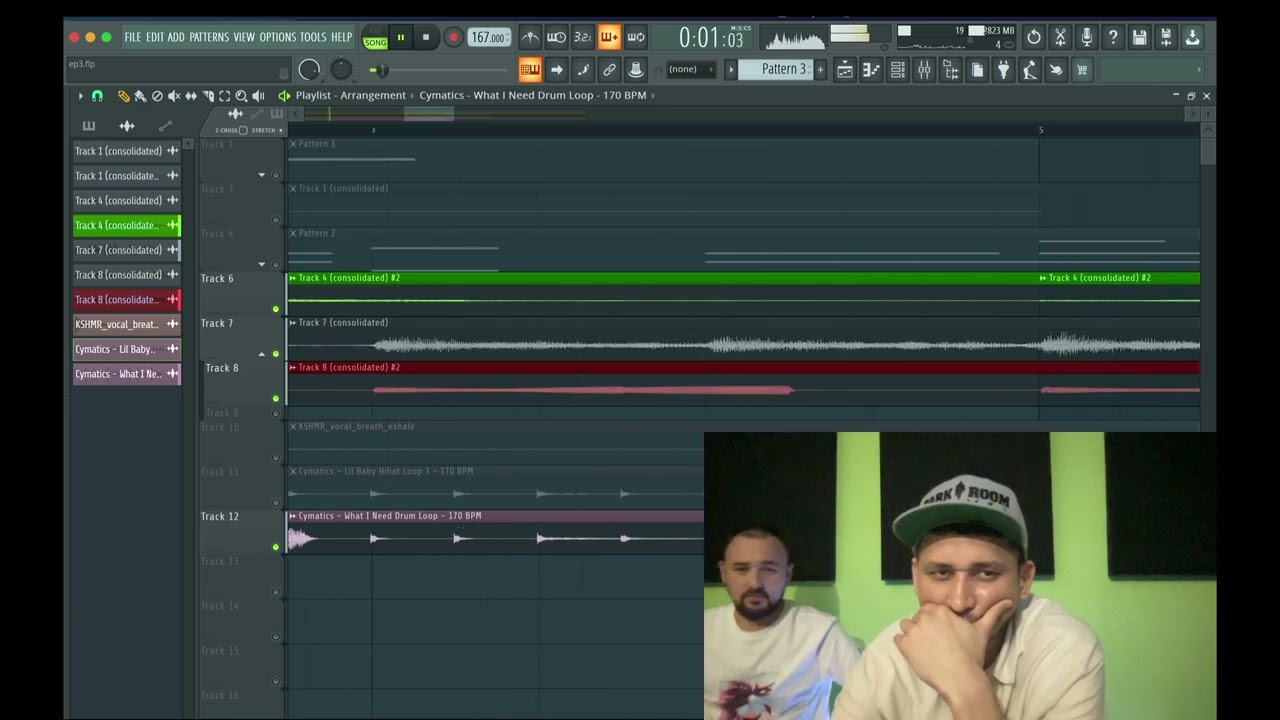Mute Track 6 with its green LED
Viewport: 1280px width, 720px height.
tap(276, 309)
